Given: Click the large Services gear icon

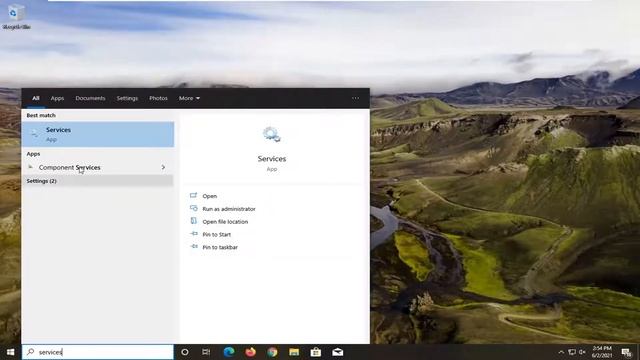Looking at the screenshot, I should tap(272, 134).
